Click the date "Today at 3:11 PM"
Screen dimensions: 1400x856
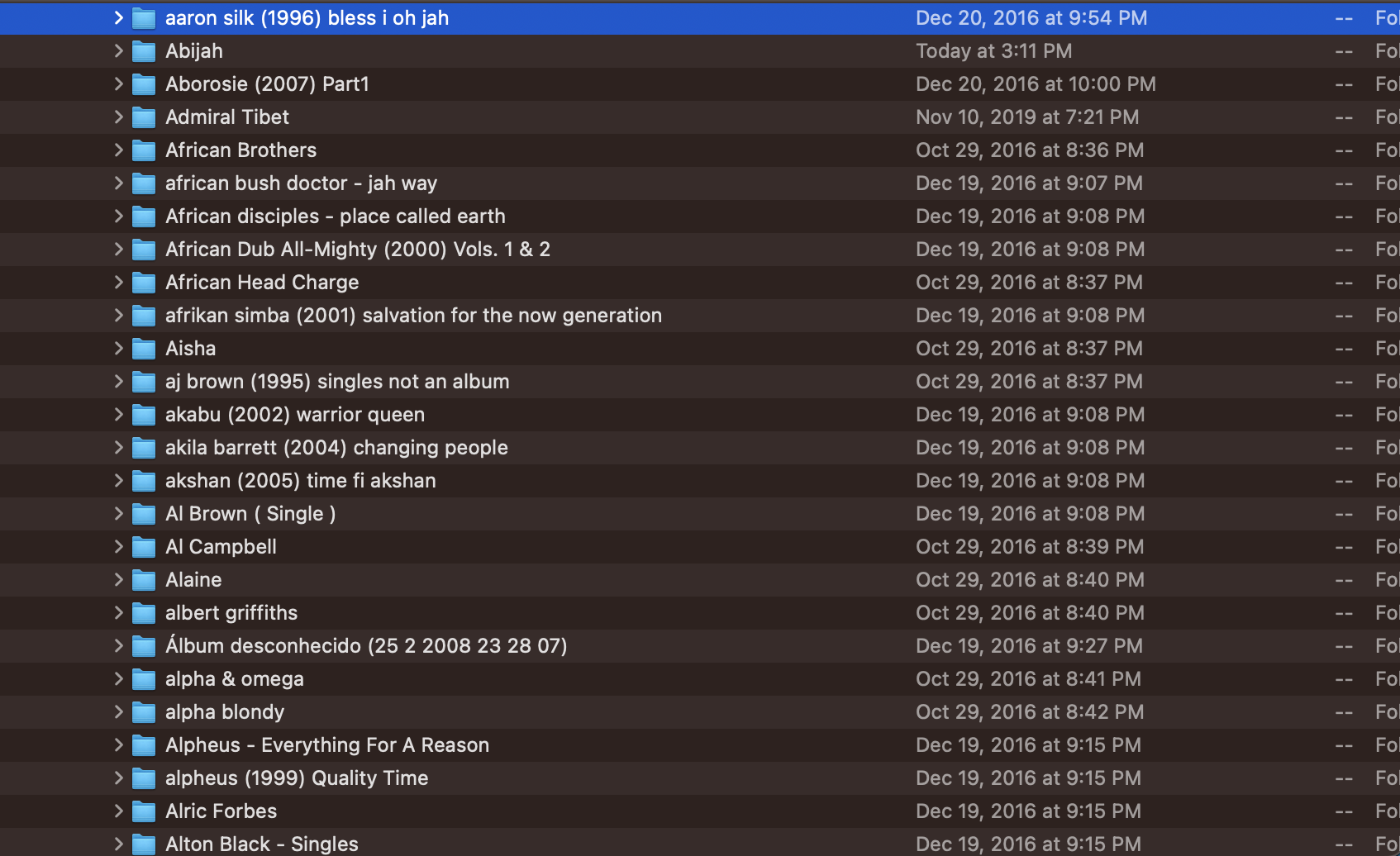tap(994, 51)
